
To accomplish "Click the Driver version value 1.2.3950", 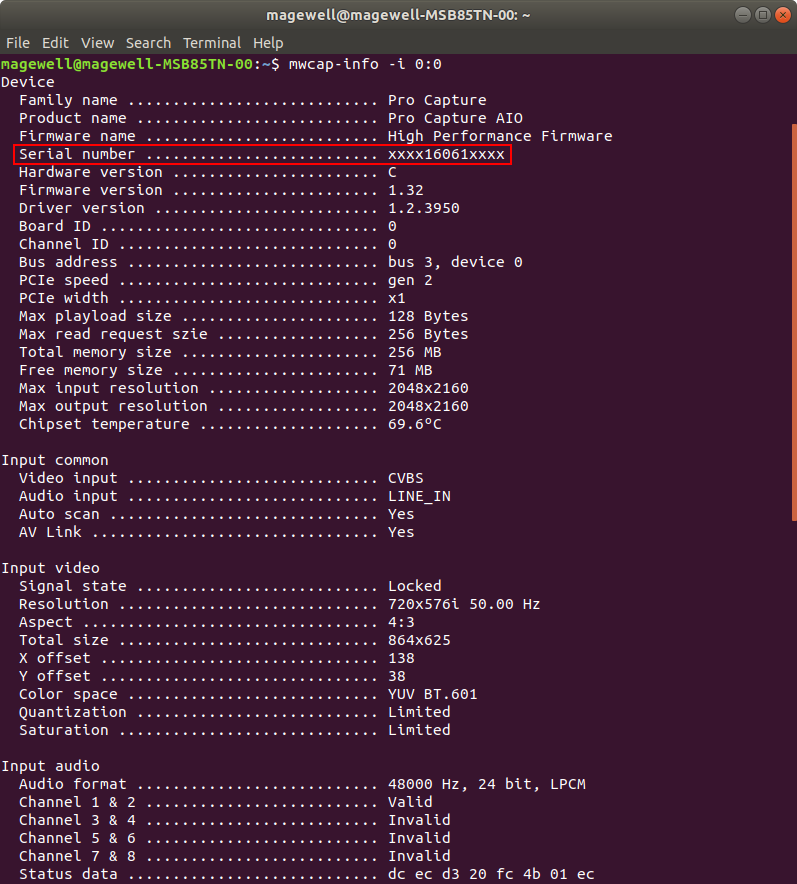I will (424, 209).
